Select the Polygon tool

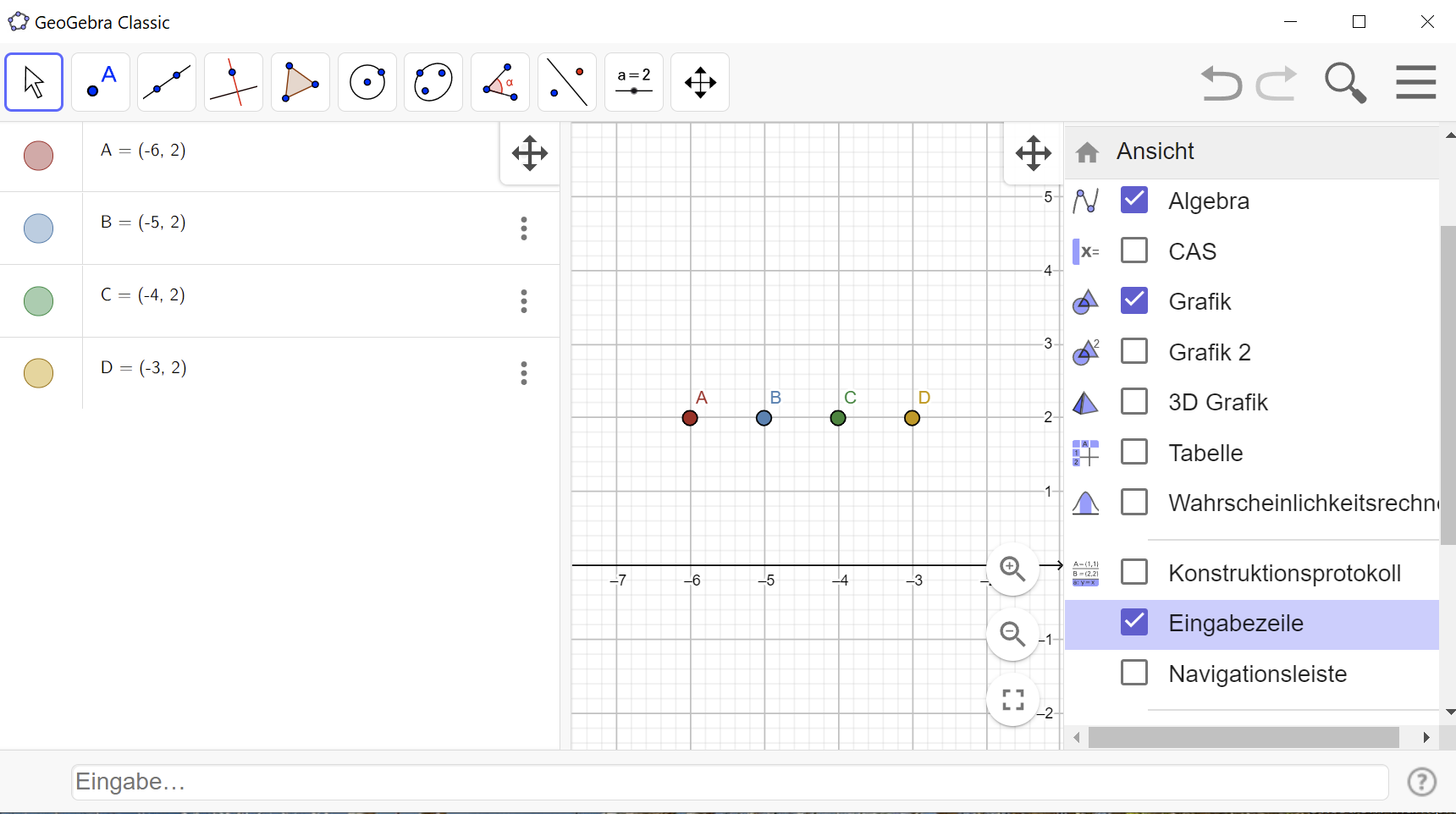[x=300, y=81]
